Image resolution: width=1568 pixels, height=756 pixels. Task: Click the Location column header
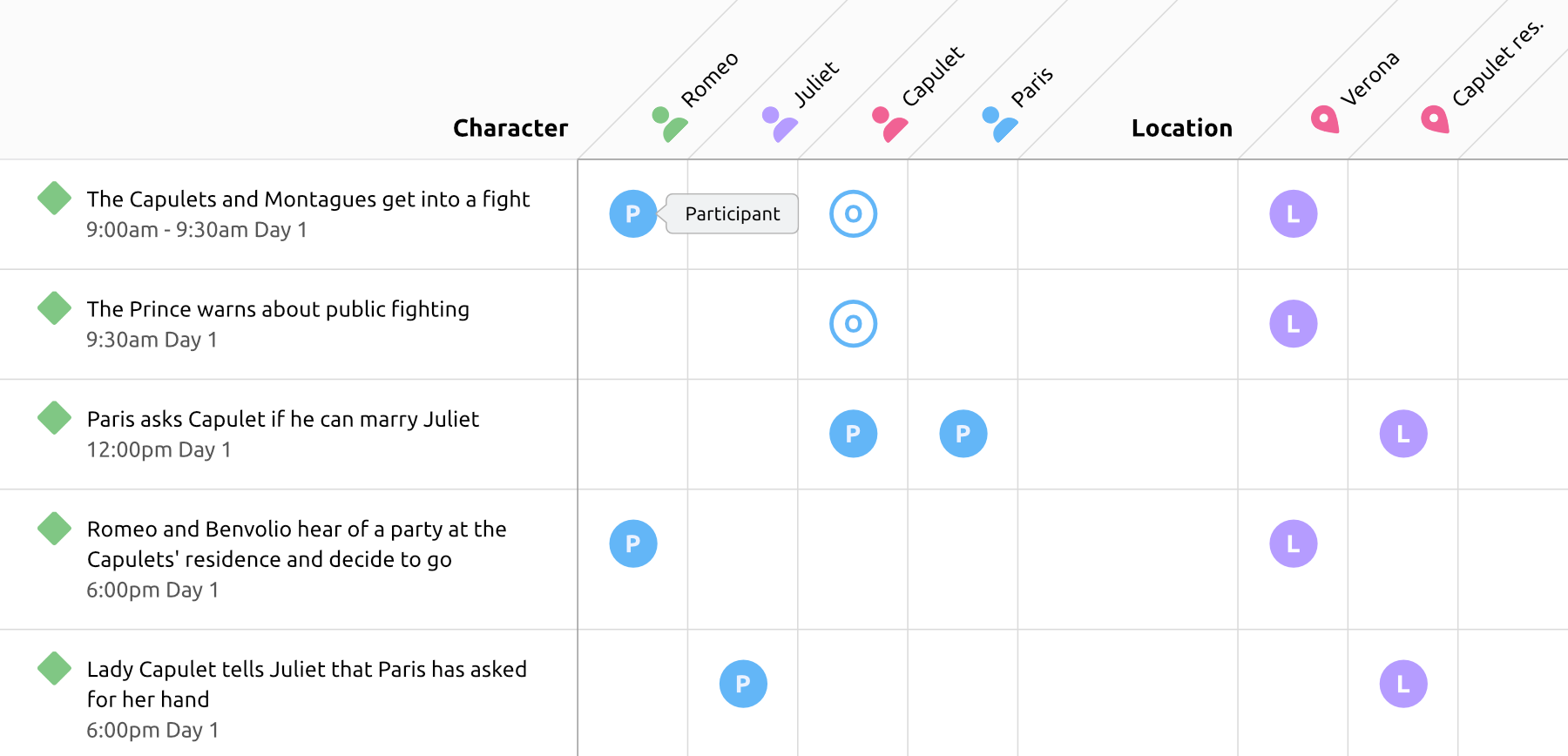(1181, 128)
